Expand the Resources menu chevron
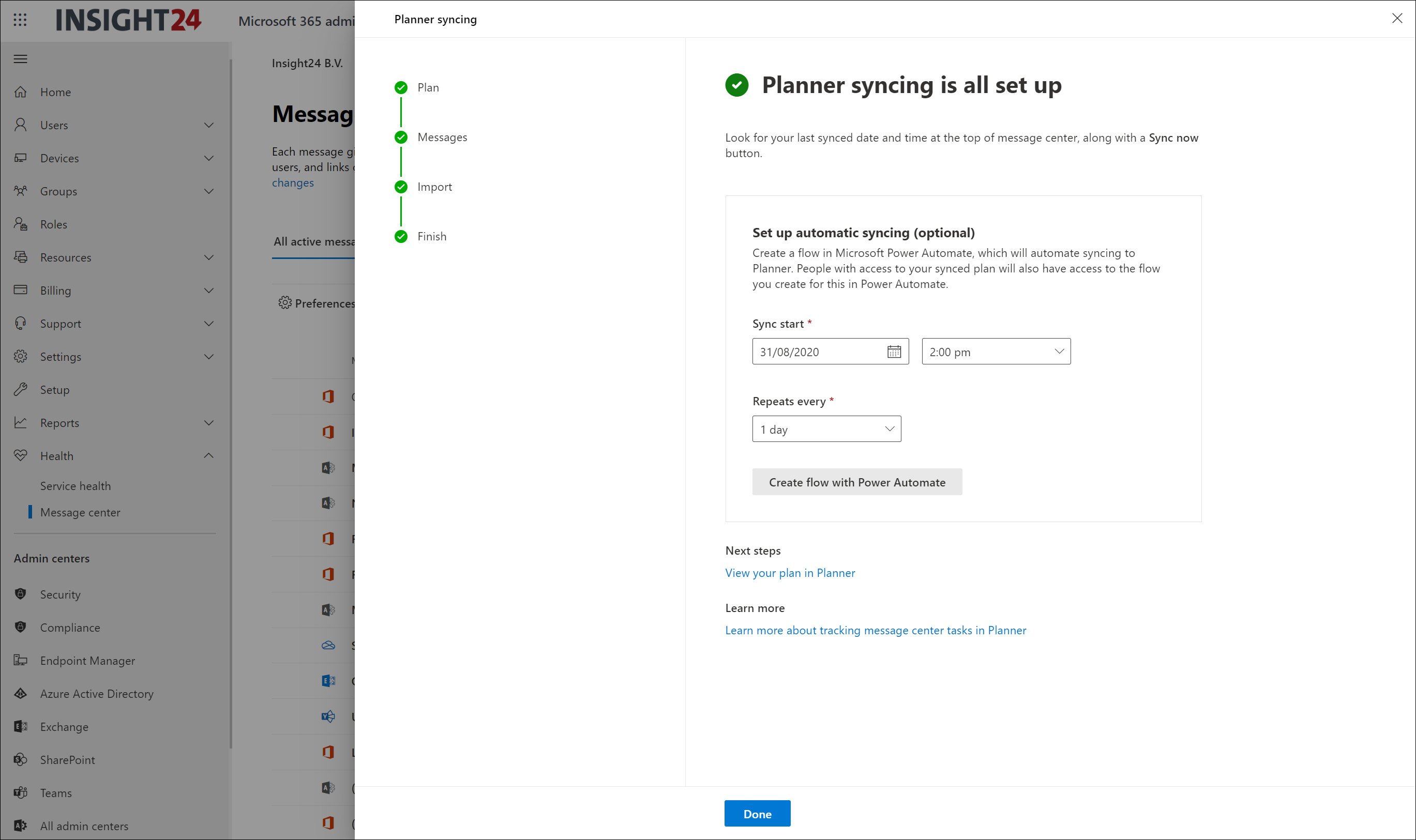The image size is (1416, 840). 209,257
